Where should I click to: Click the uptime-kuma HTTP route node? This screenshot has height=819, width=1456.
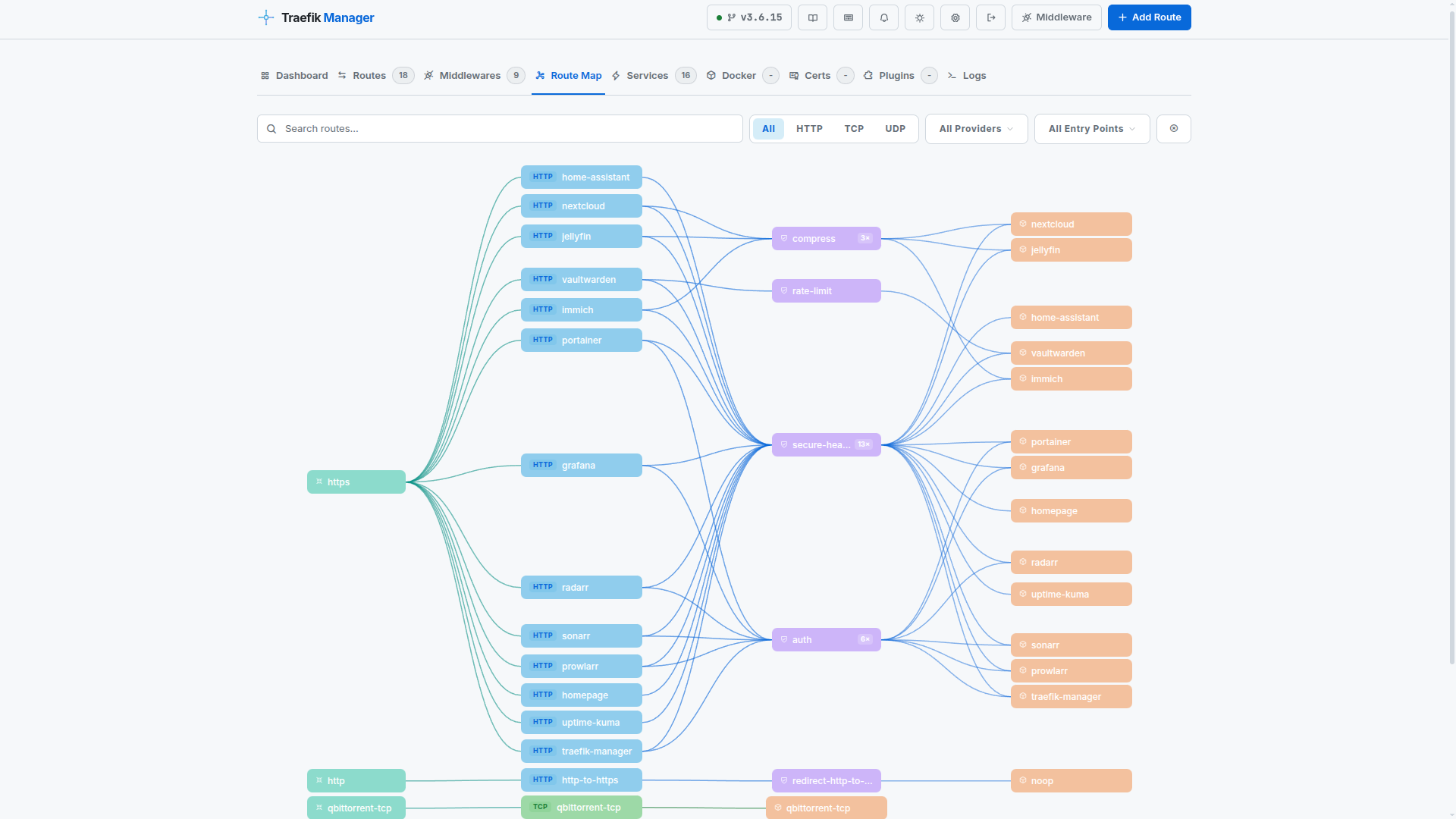[x=582, y=723]
